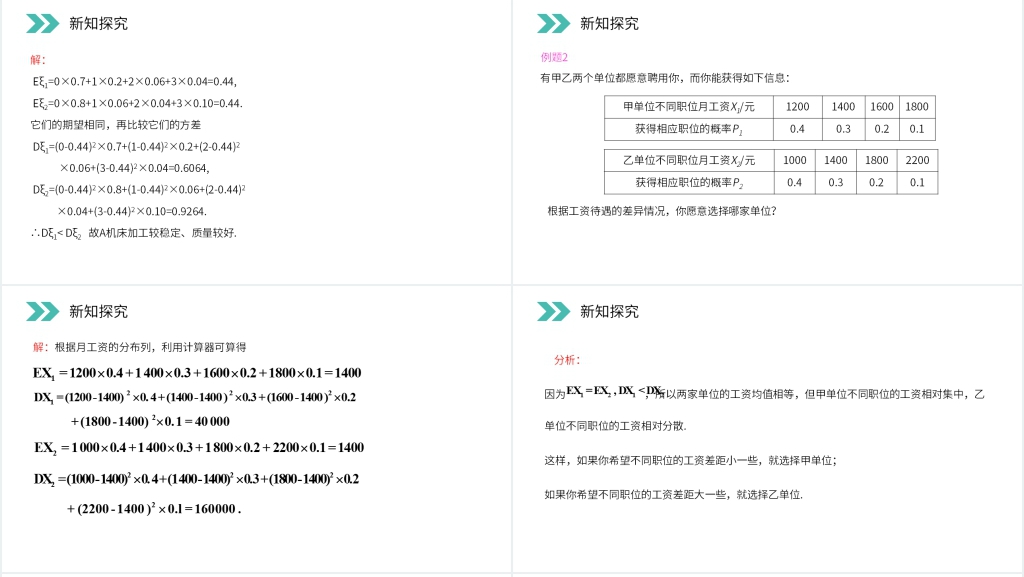Click the chevron icon on the EX₁ calculation slide
The height and width of the screenshot is (577, 1024).
(42, 312)
